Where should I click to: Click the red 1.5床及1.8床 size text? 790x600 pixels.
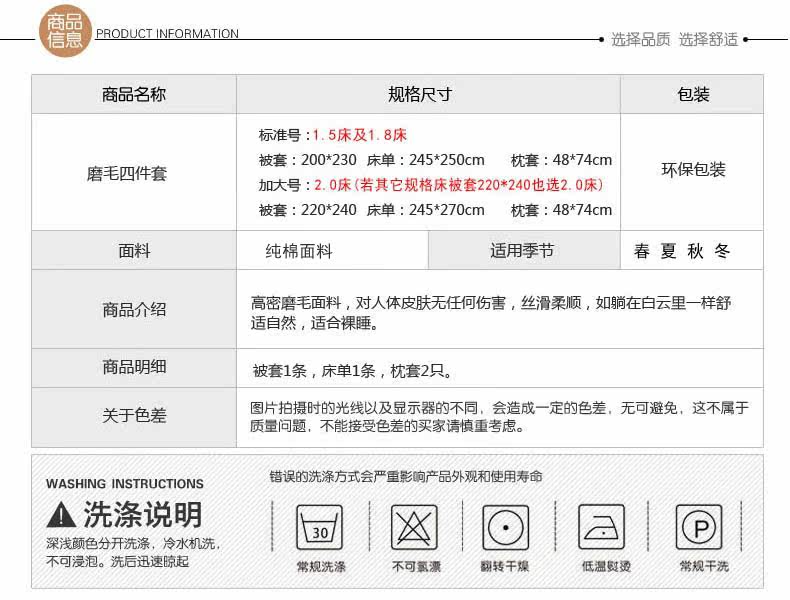(359, 135)
